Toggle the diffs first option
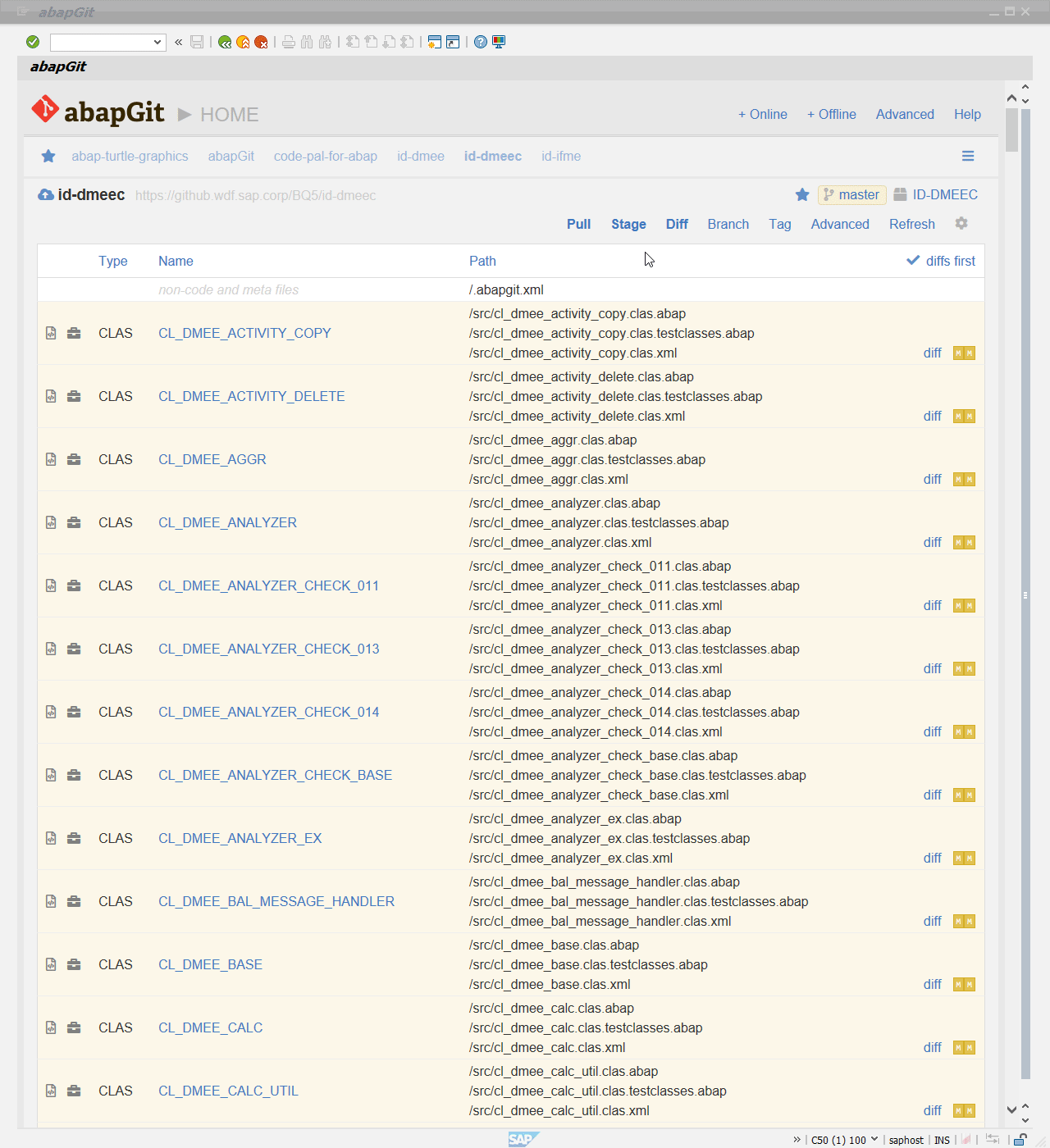Screen dimensions: 1050x1148 [940, 261]
